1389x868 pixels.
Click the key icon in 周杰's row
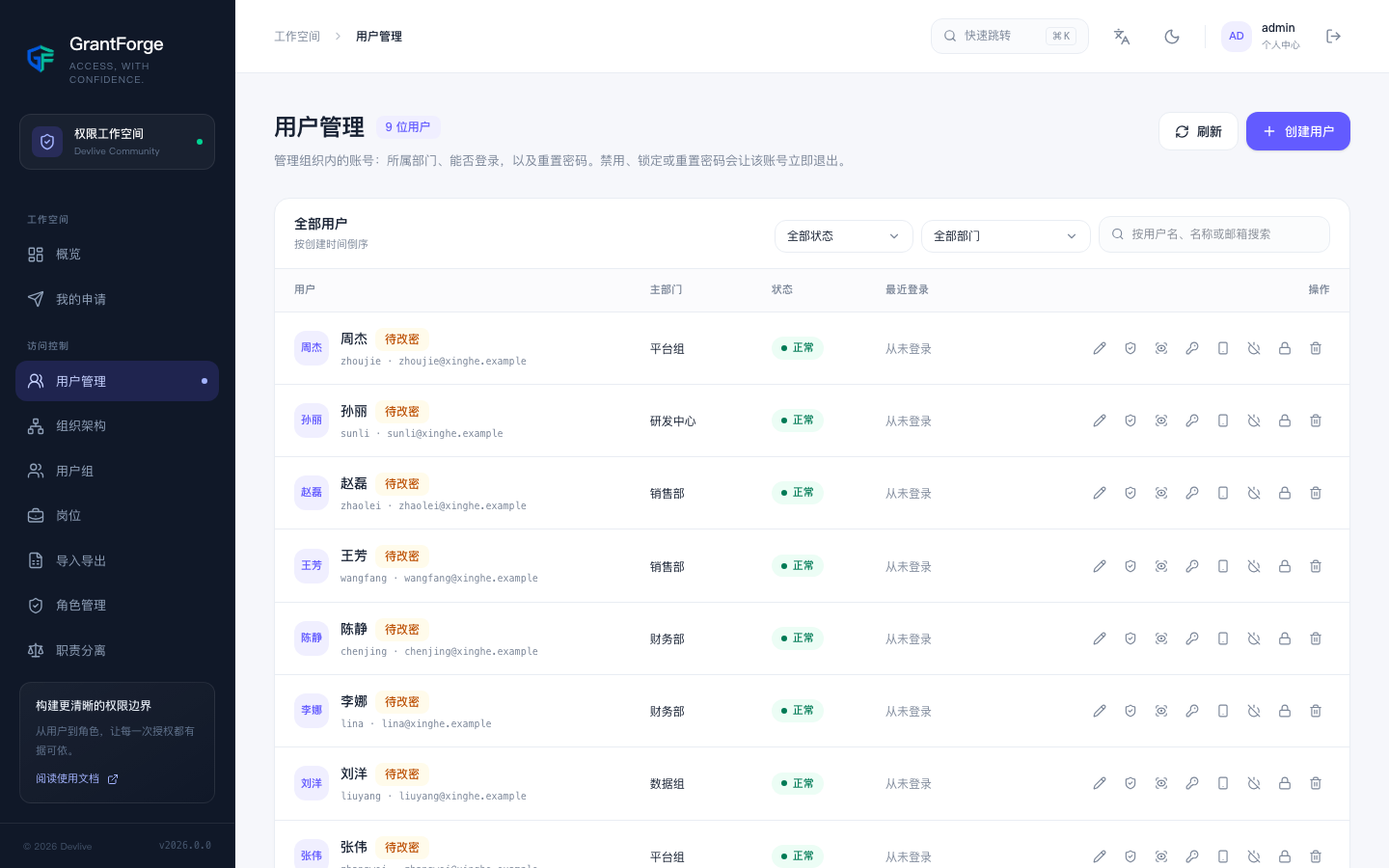pyautogui.click(x=1192, y=348)
